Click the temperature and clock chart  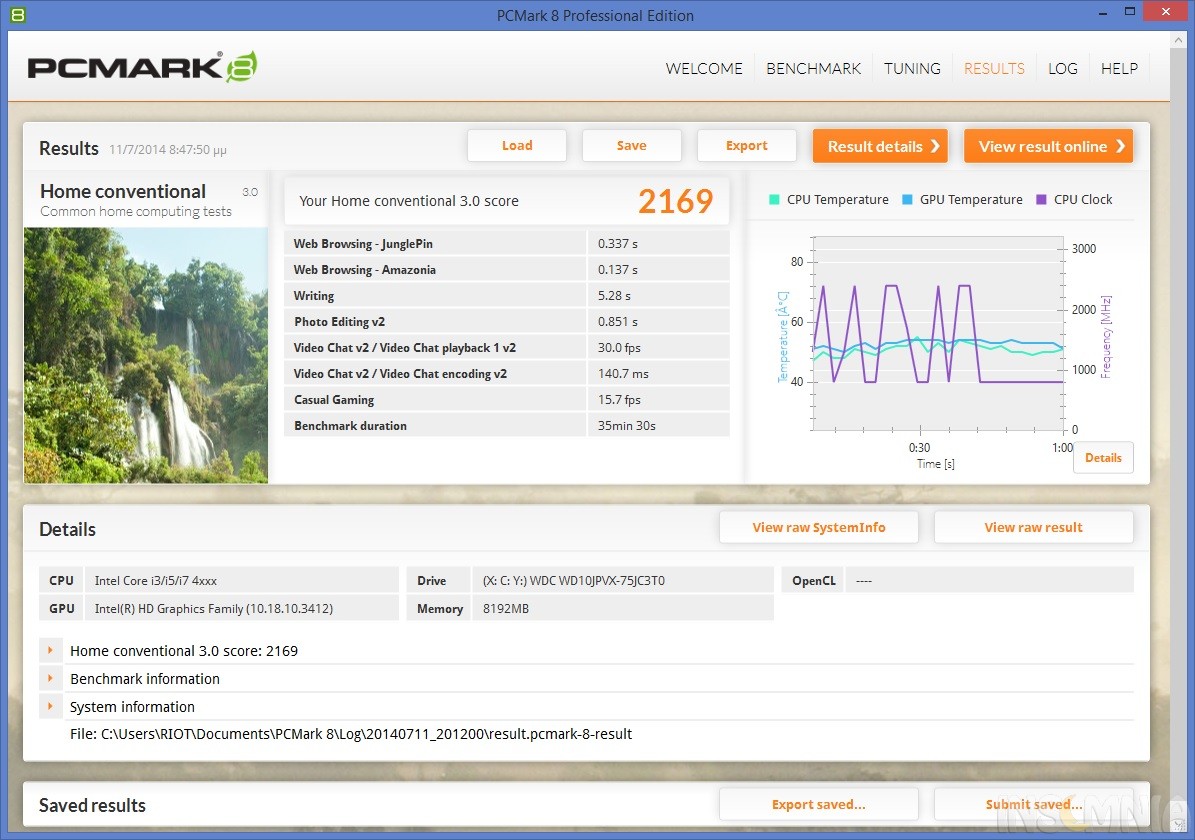point(937,334)
